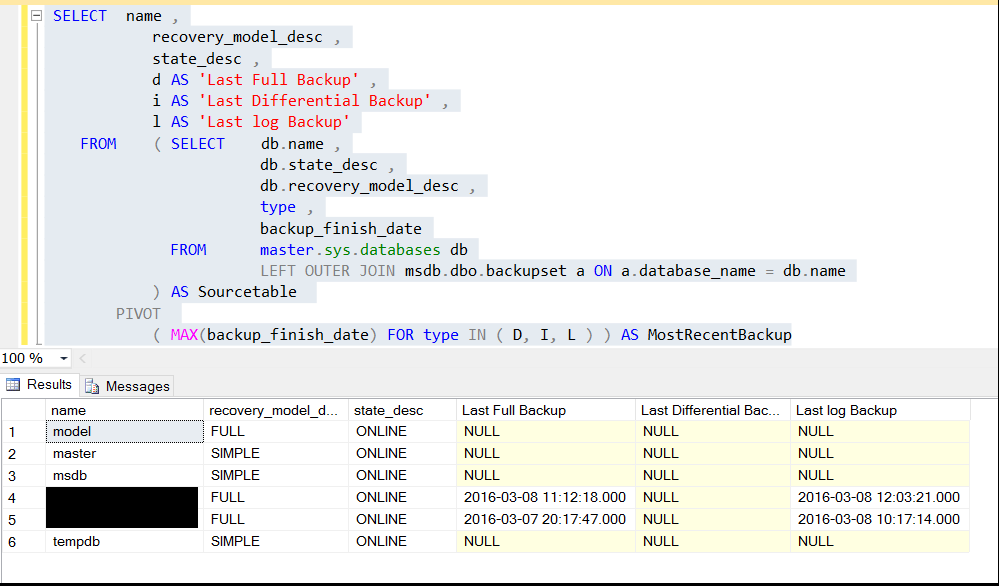Open the Messages tab

click(x=128, y=386)
